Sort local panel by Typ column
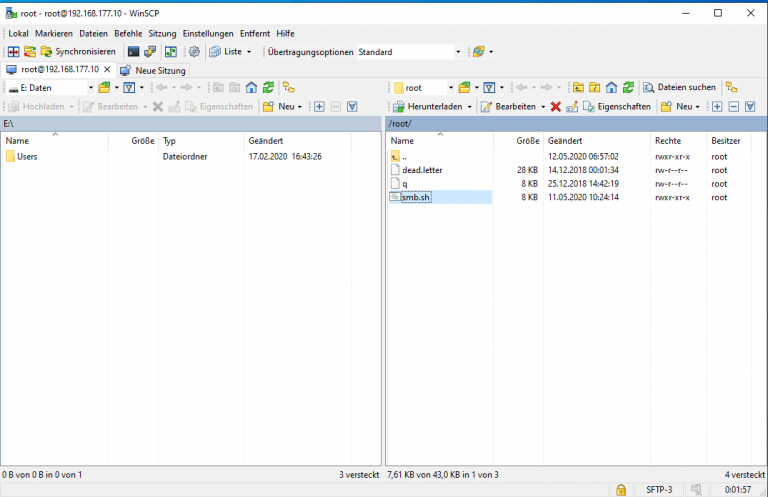This screenshot has height=497, width=768. coord(201,141)
